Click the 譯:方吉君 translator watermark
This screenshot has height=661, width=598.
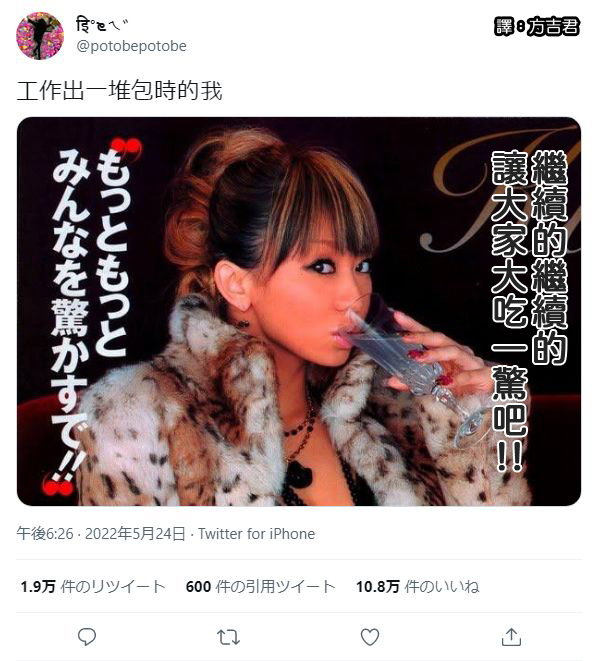pos(536,27)
